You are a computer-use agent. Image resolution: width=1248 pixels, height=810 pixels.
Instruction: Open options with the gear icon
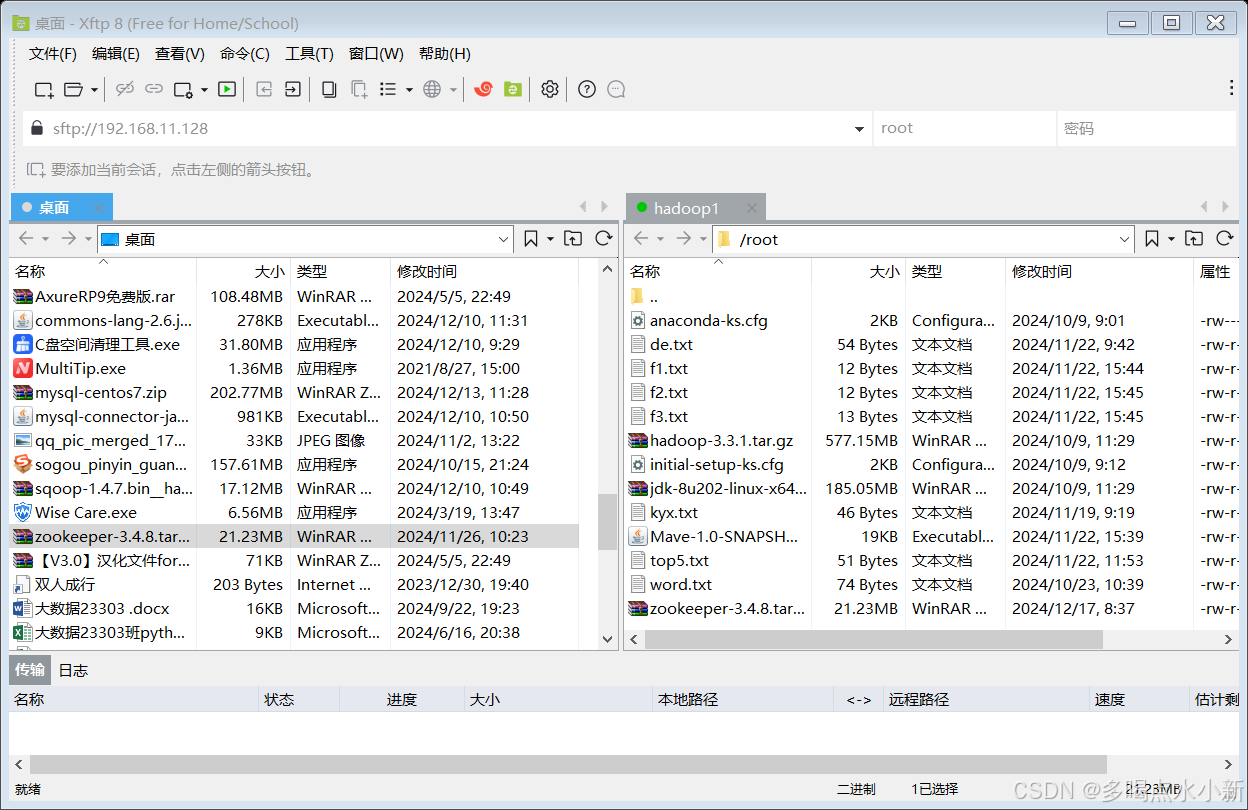pos(550,89)
